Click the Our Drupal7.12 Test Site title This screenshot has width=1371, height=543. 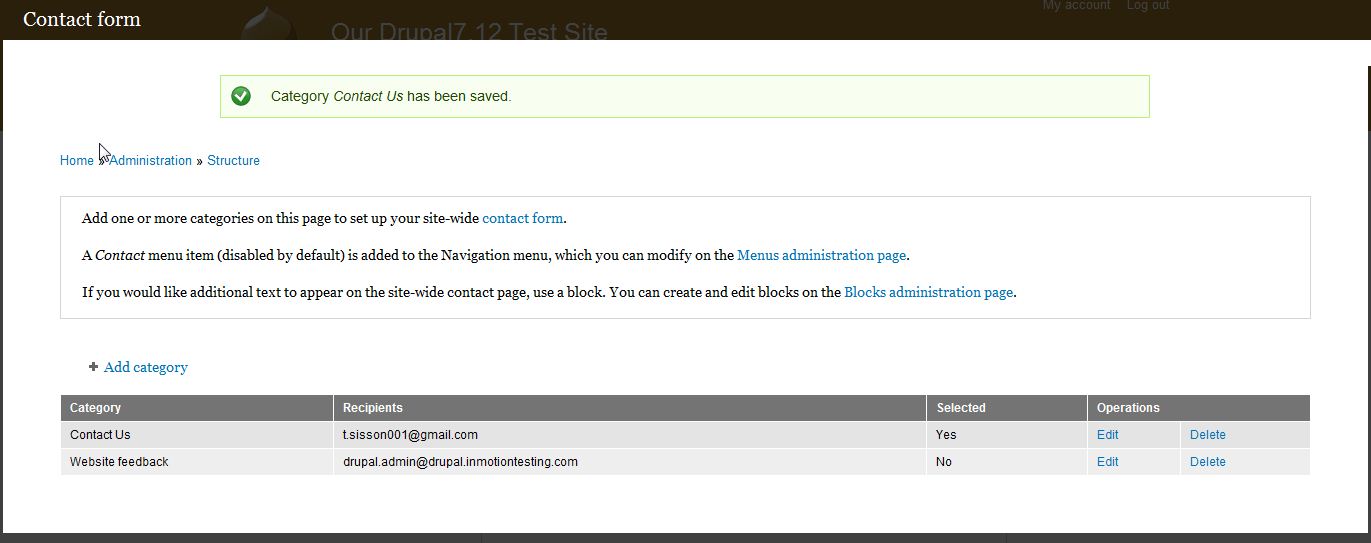click(469, 32)
